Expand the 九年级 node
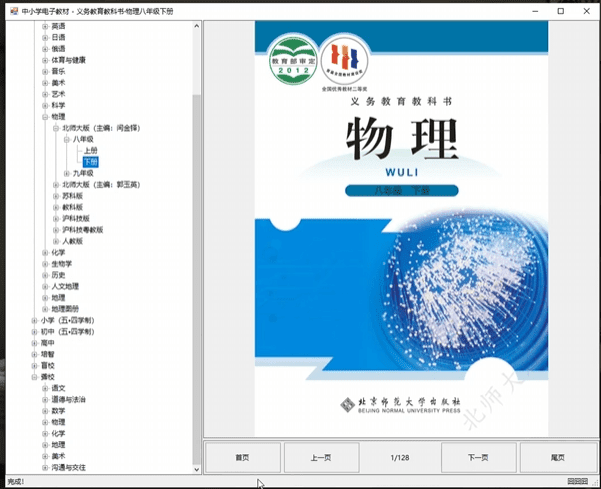Image resolution: width=601 pixels, height=489 pixels. tap(67, 173)
